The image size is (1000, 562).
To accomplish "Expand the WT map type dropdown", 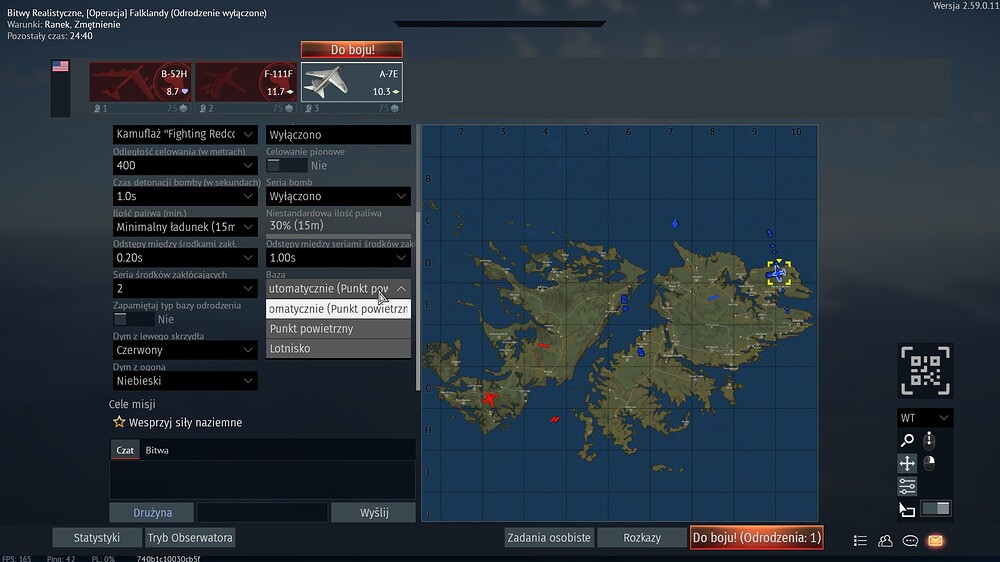I will click(x=925, y=418).
